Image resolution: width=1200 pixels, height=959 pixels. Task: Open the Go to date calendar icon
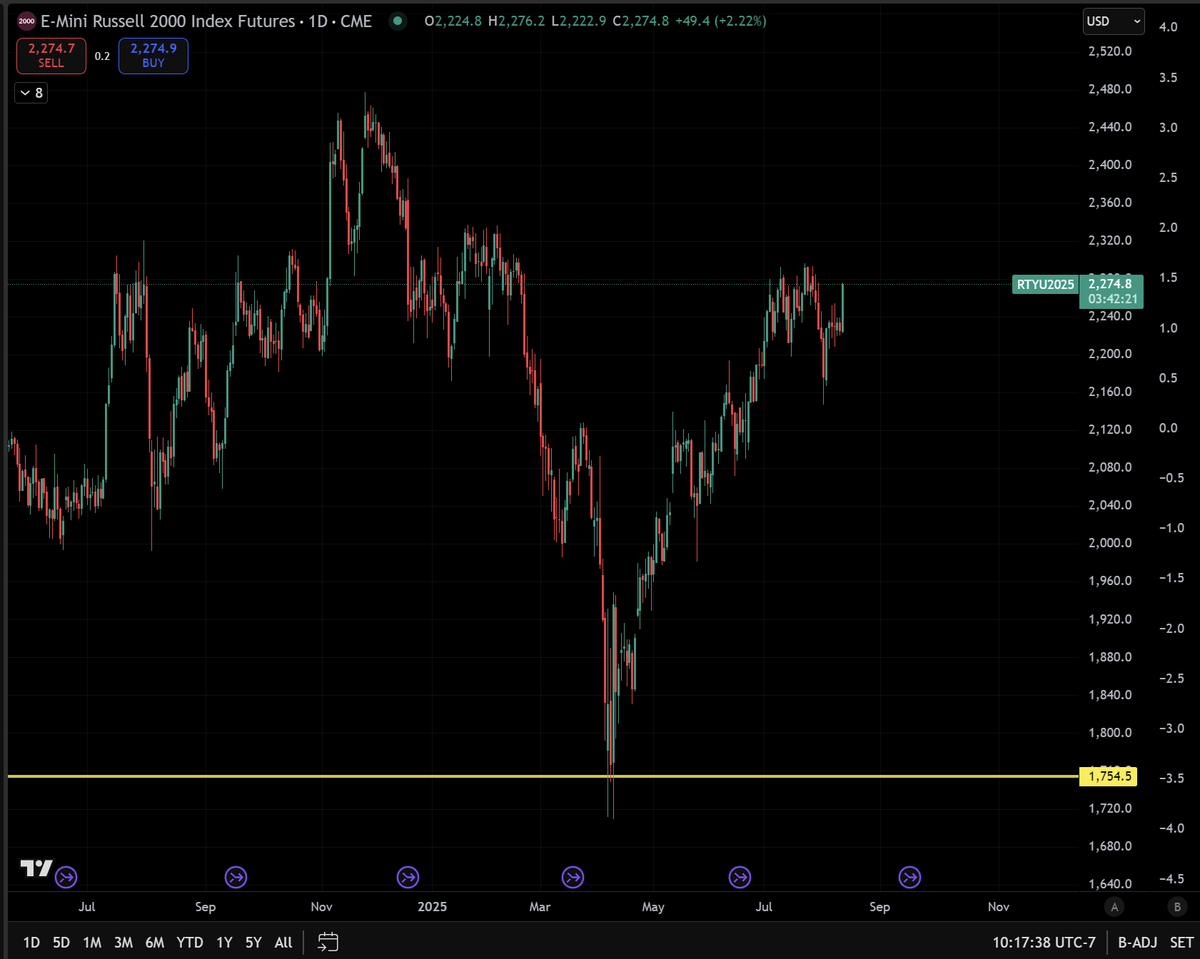point(328,942)
